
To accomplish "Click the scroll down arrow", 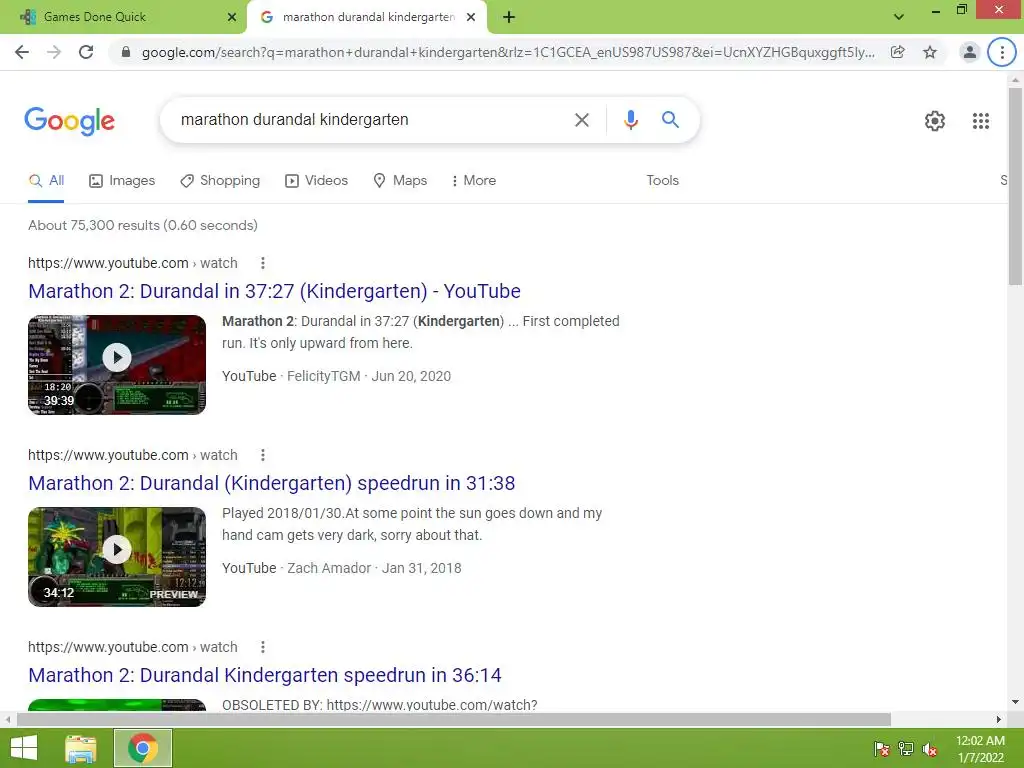I will 1015,703.
